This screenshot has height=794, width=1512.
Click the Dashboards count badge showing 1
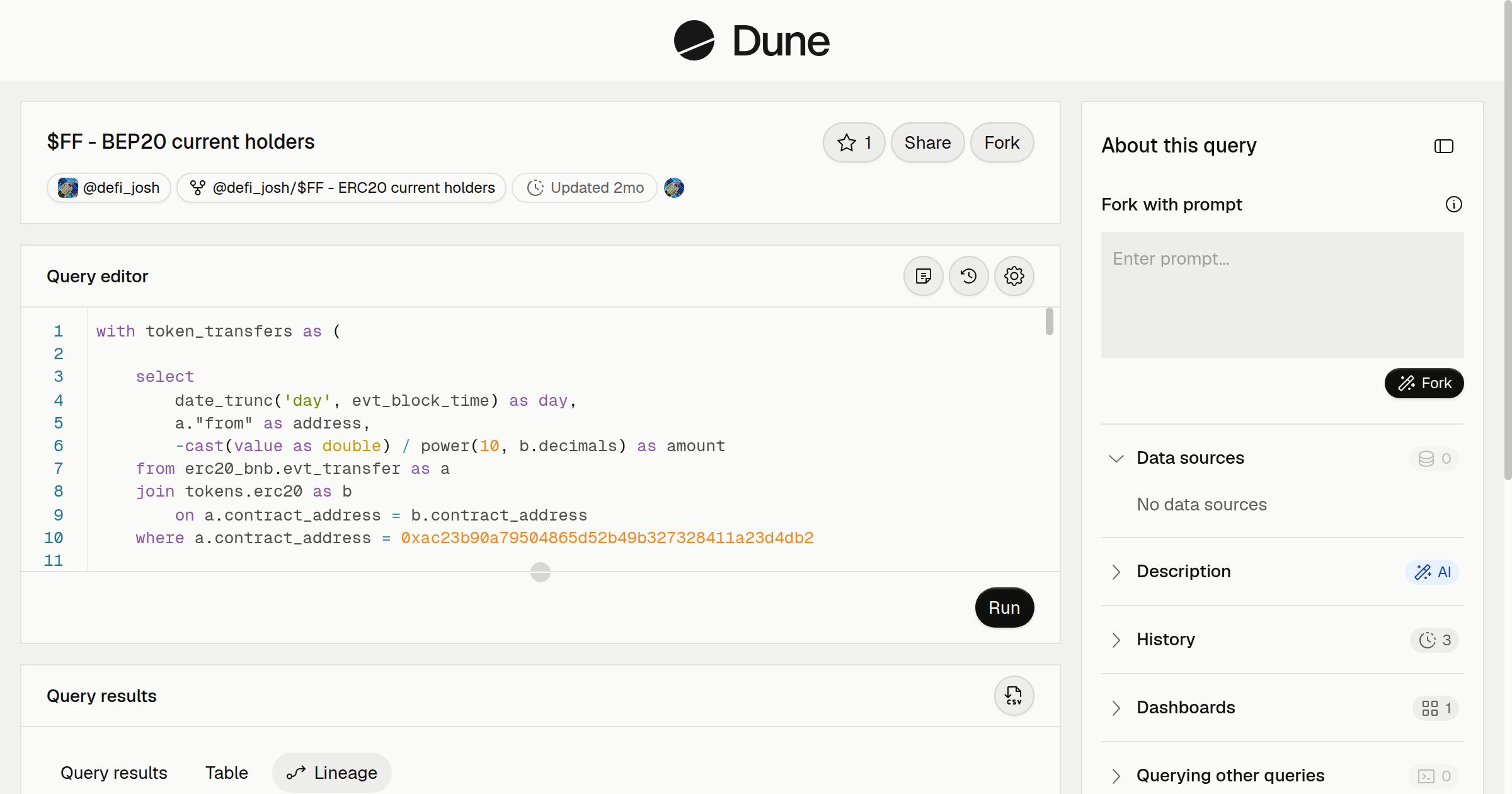pos(1436,708)
